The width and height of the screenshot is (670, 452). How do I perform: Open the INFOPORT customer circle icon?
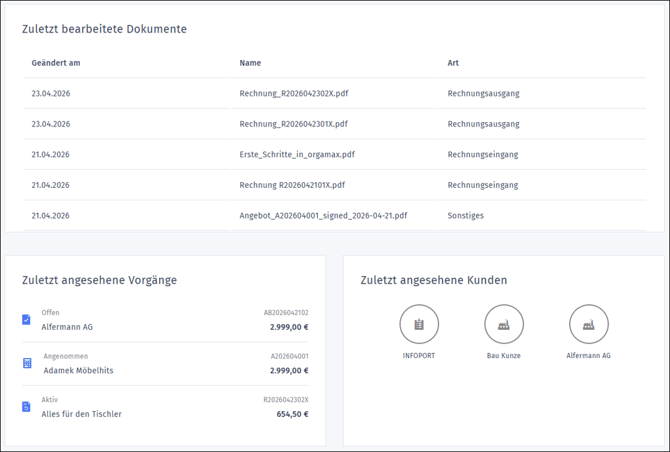click(x=419, y=324)
